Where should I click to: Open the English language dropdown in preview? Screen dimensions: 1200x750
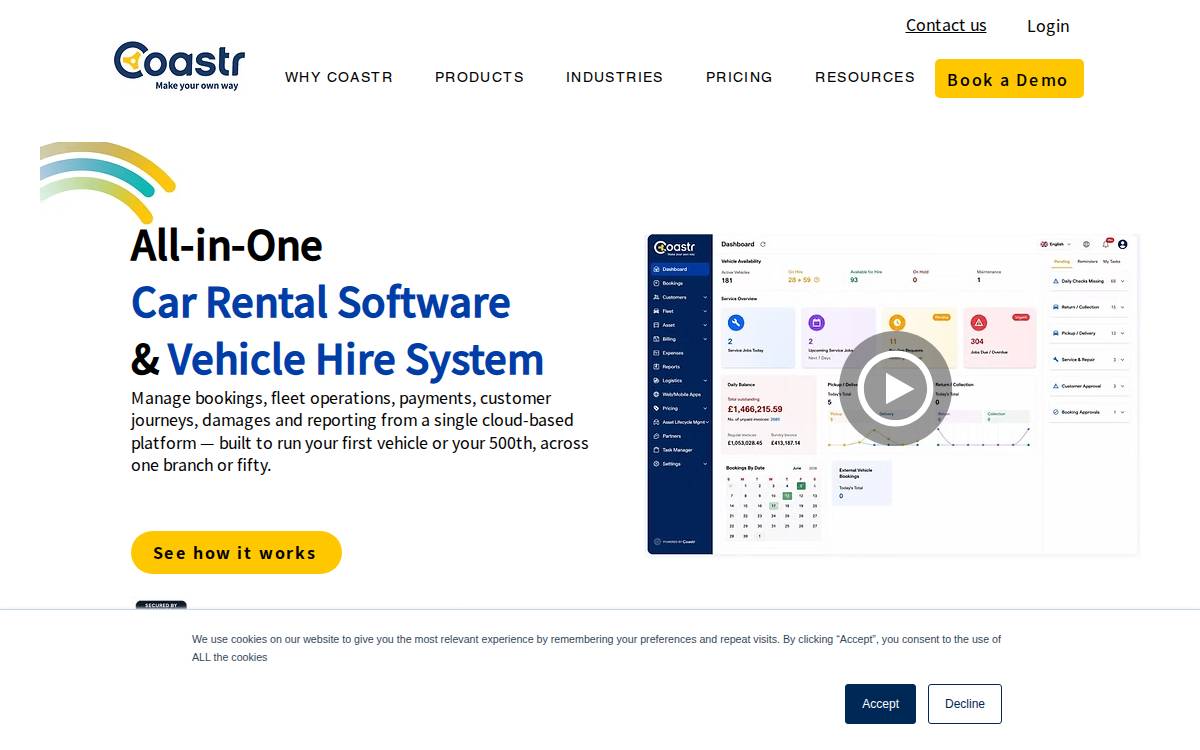pos(1056,244)
